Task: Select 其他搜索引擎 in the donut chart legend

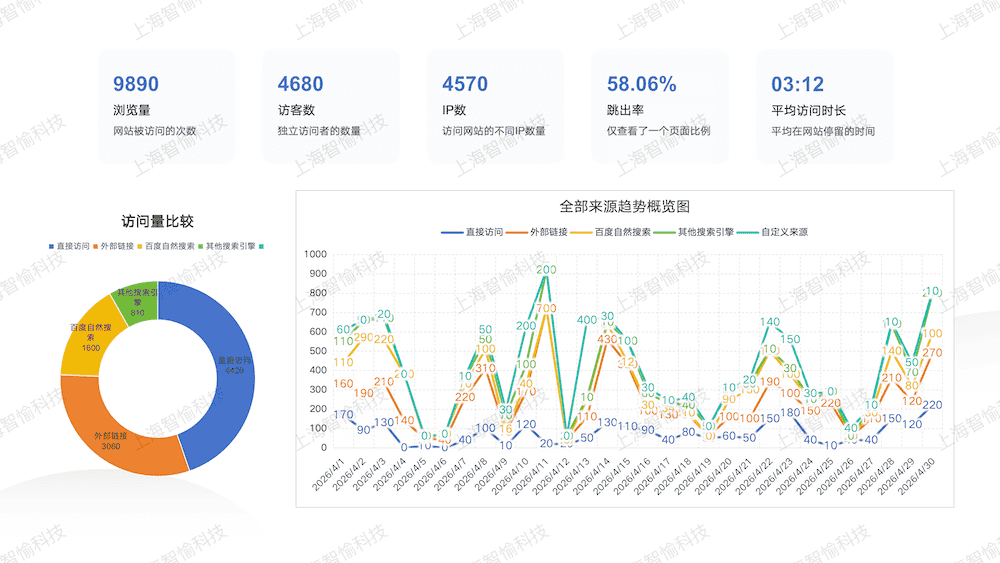Action: coord(226,246)
